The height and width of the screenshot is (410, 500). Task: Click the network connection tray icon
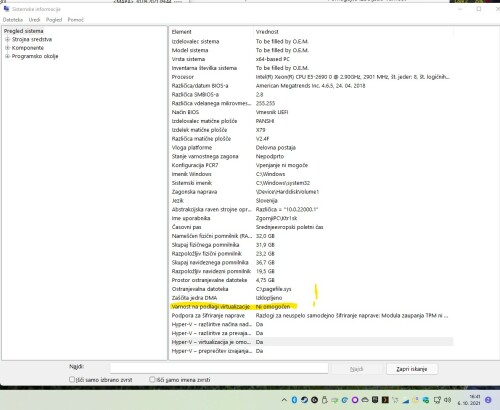pos(437,400)
